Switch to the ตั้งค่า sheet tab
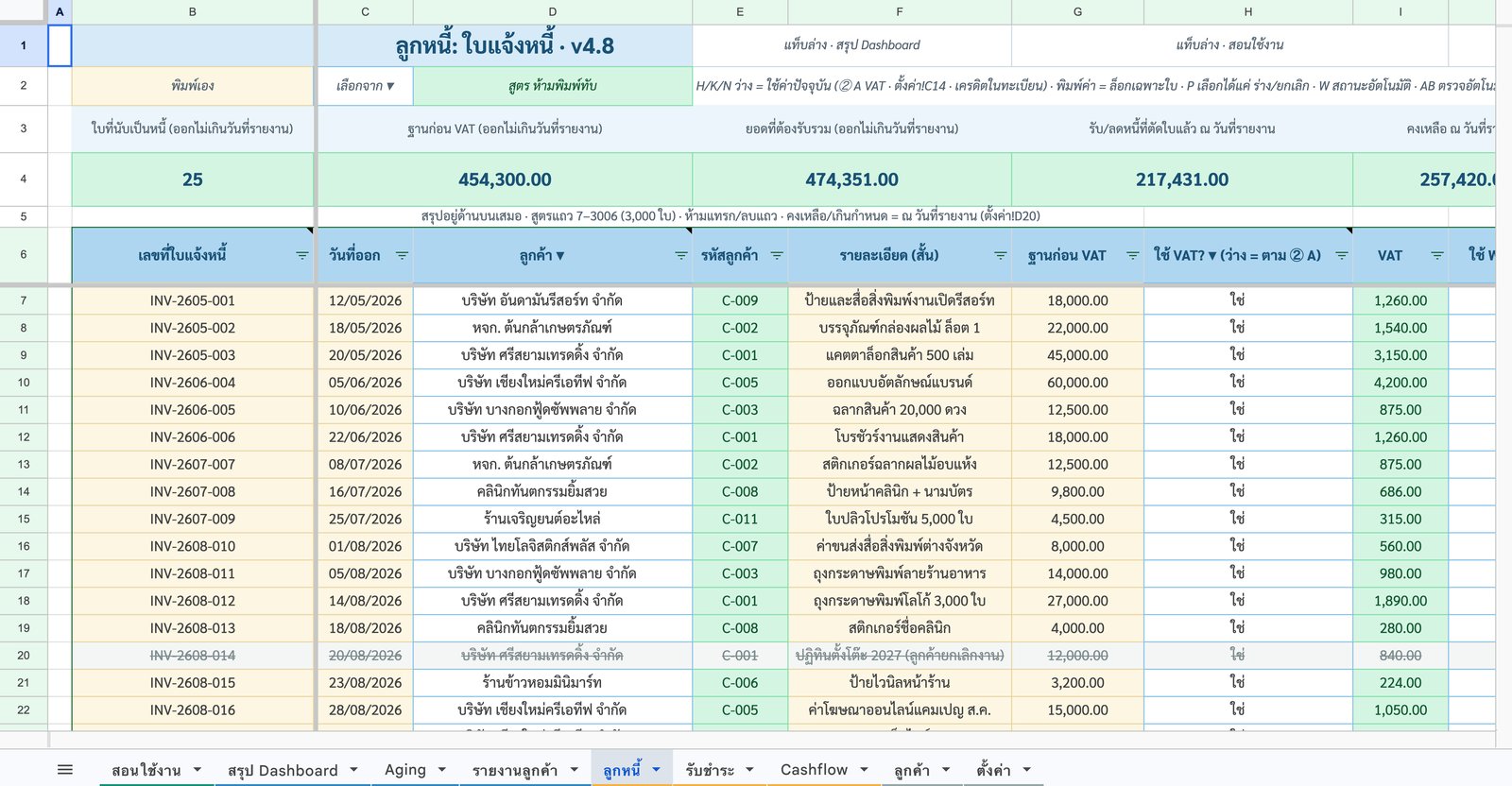This screenshot has height=786, width=1512. (993, 770)
